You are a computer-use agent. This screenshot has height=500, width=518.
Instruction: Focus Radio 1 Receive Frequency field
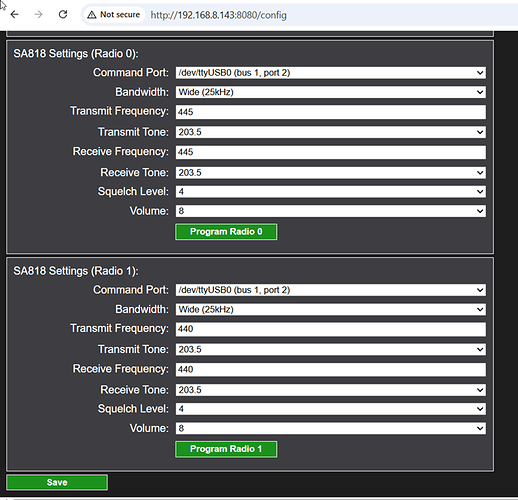[x=331, y=370]
